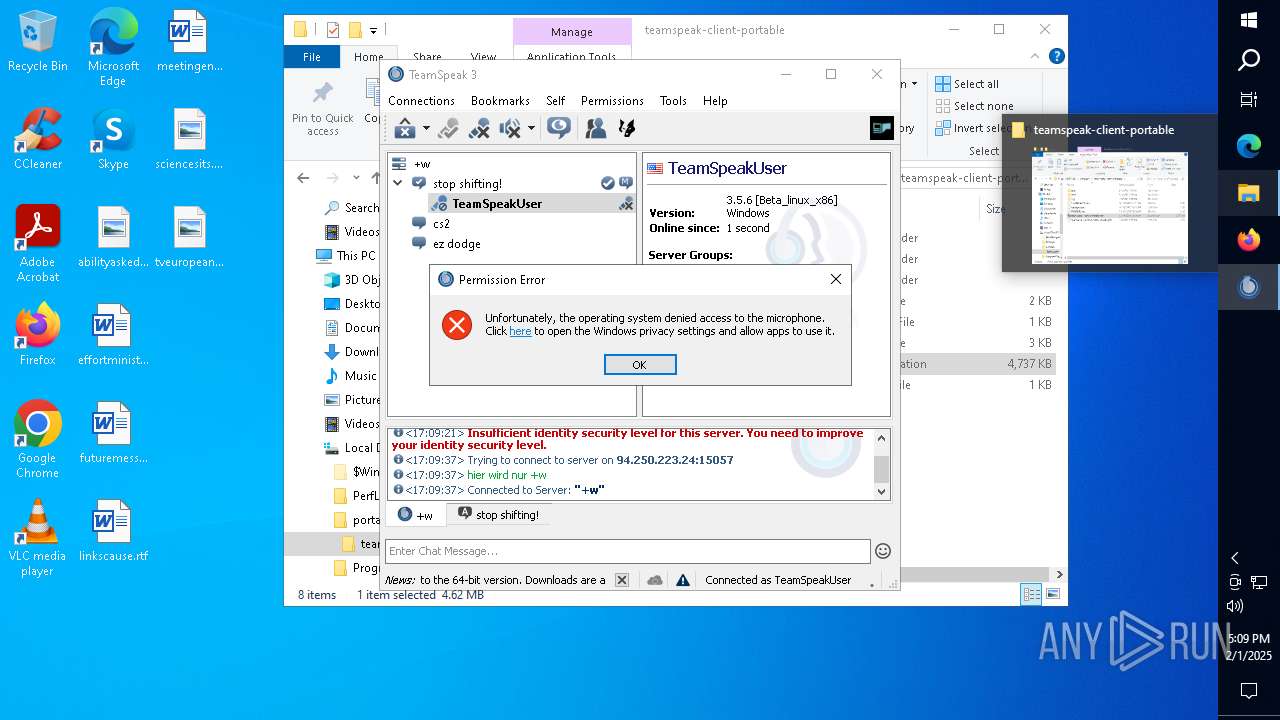
Task: Select Music in Explorer navigation pane
Action: click(x=351, y=376)
